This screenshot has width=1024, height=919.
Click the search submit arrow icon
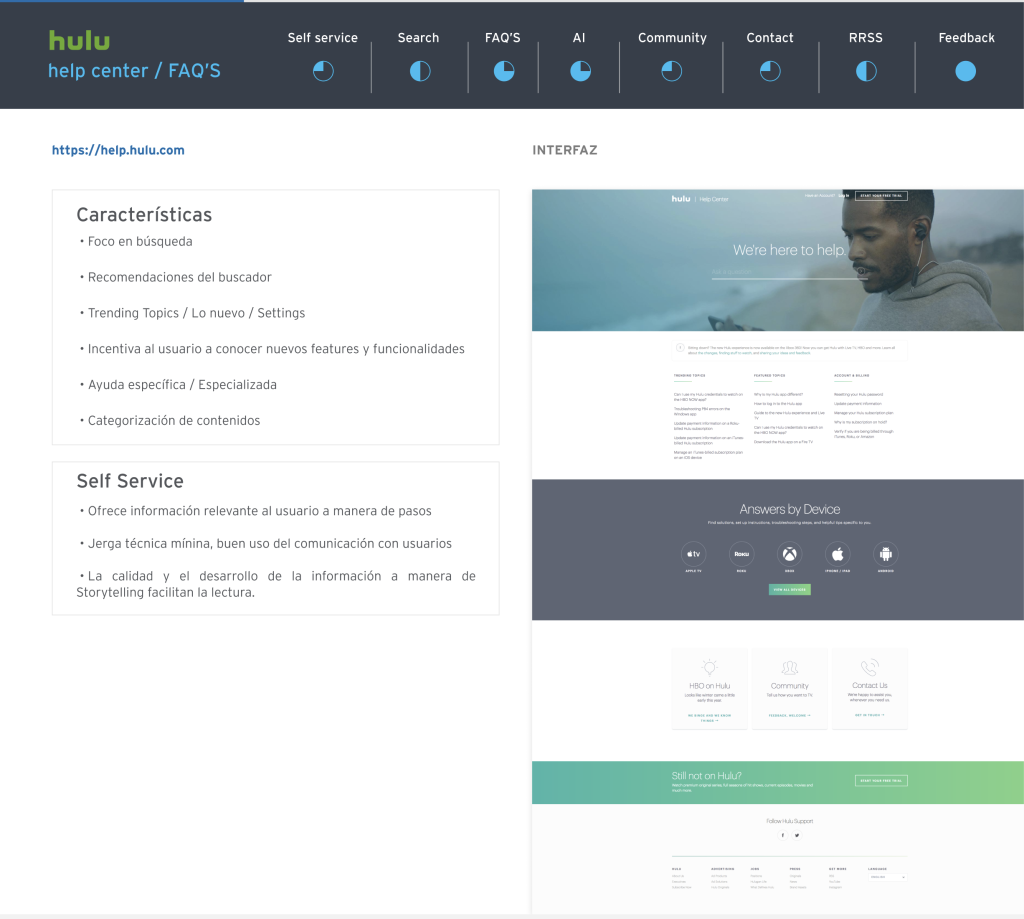tap(861, 271)
